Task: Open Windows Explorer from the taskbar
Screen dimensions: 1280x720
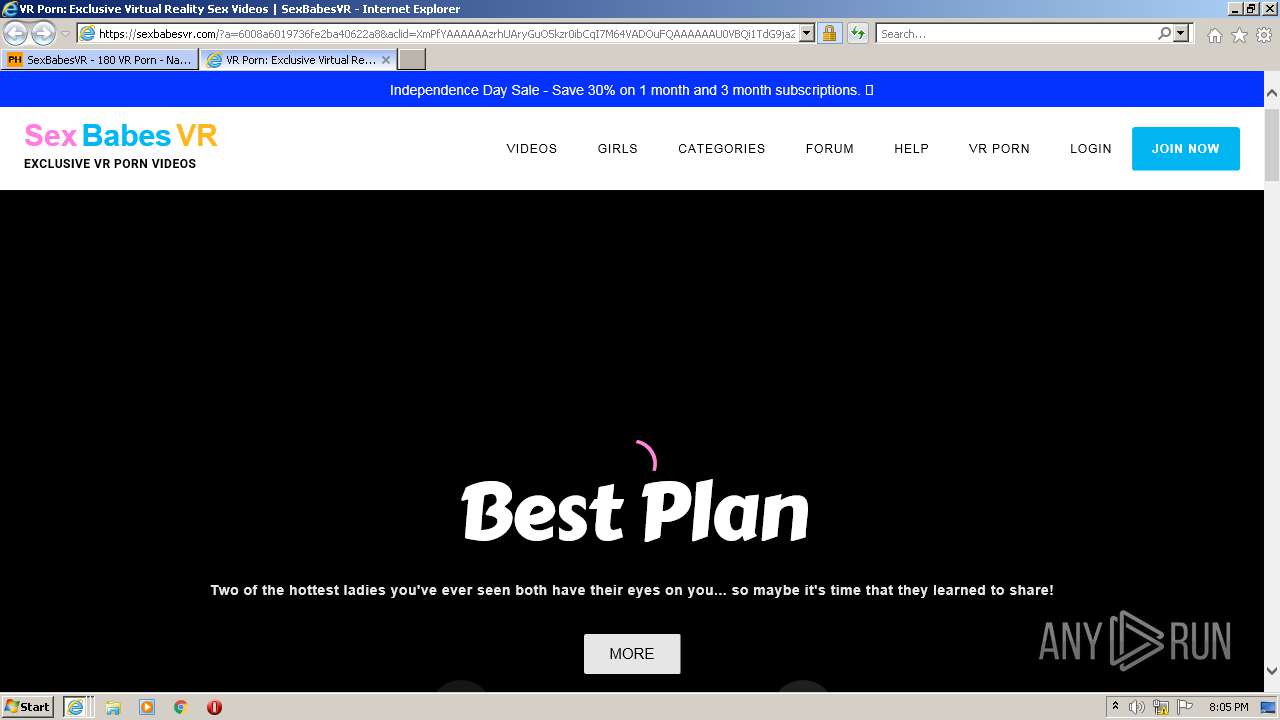Action: (113, 707)
